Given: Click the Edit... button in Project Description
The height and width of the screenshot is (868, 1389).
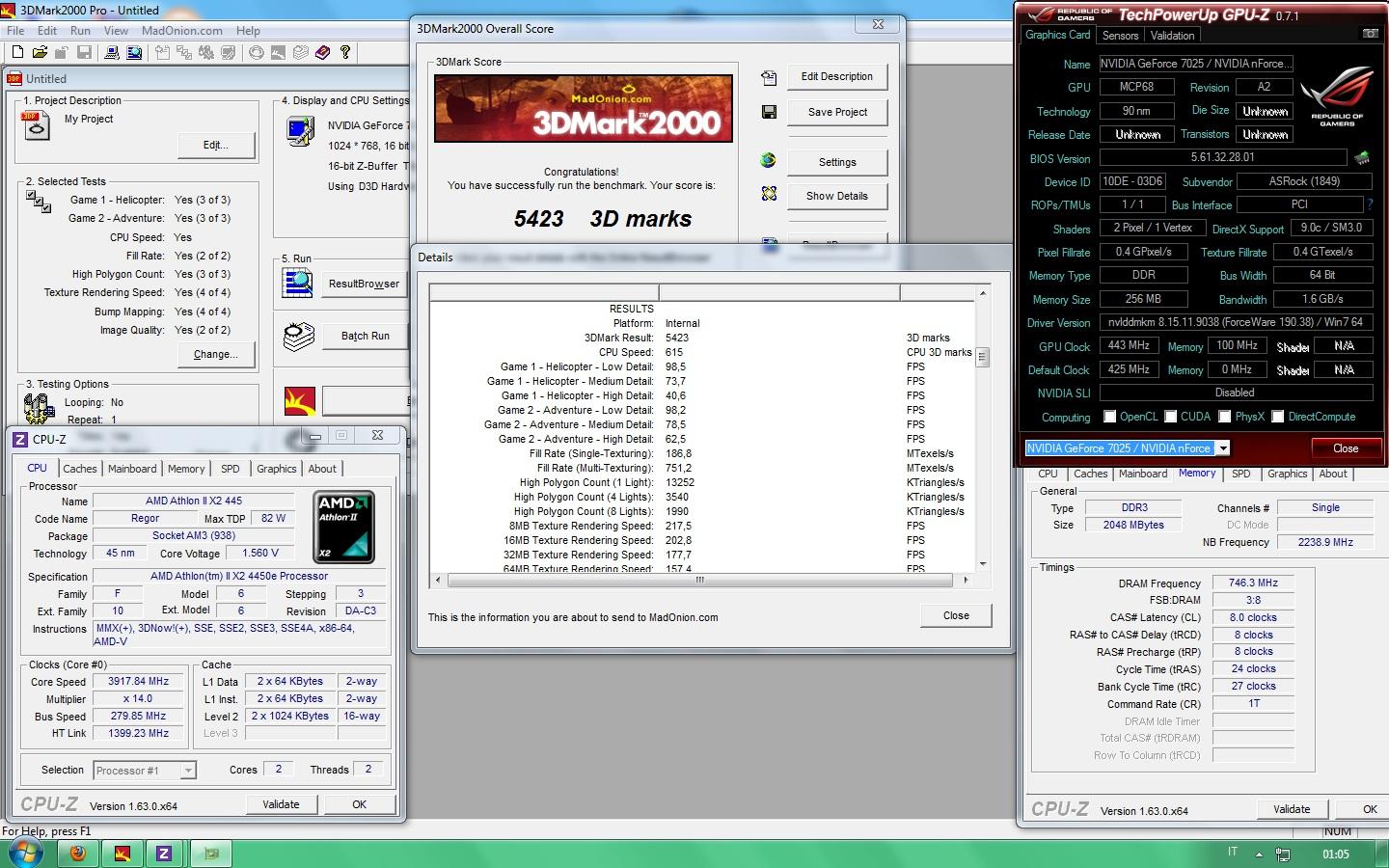Looking at the screenshot, I should (216, 145).
